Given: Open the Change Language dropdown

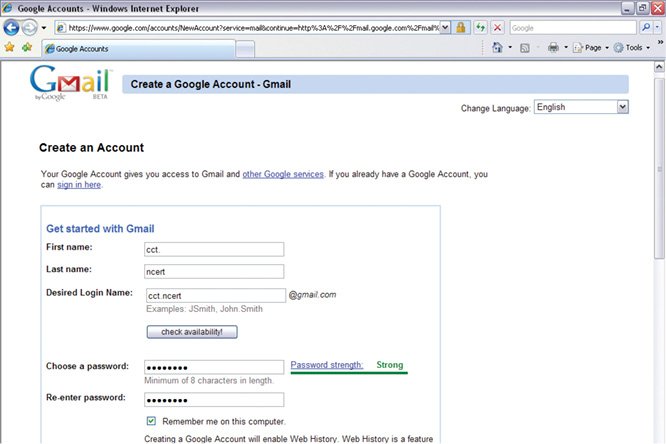Looking at the screenshot, I should 581,107.
